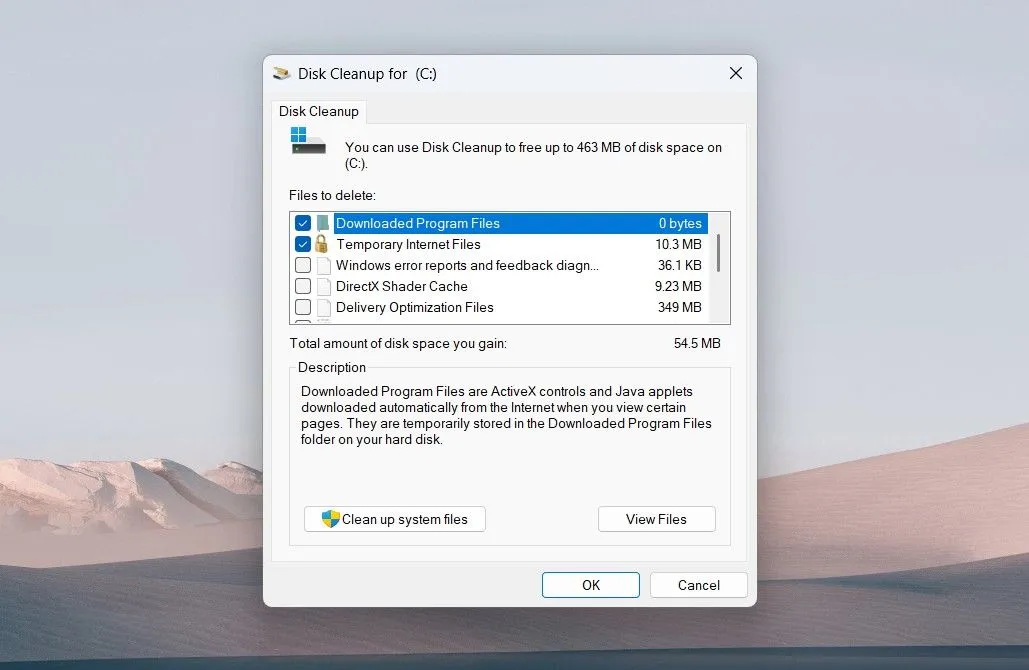Select Windows error reports and feedback row
The width and height of the screenshot is (1029, 670).
pyautogui.click(x=467, y=265)
